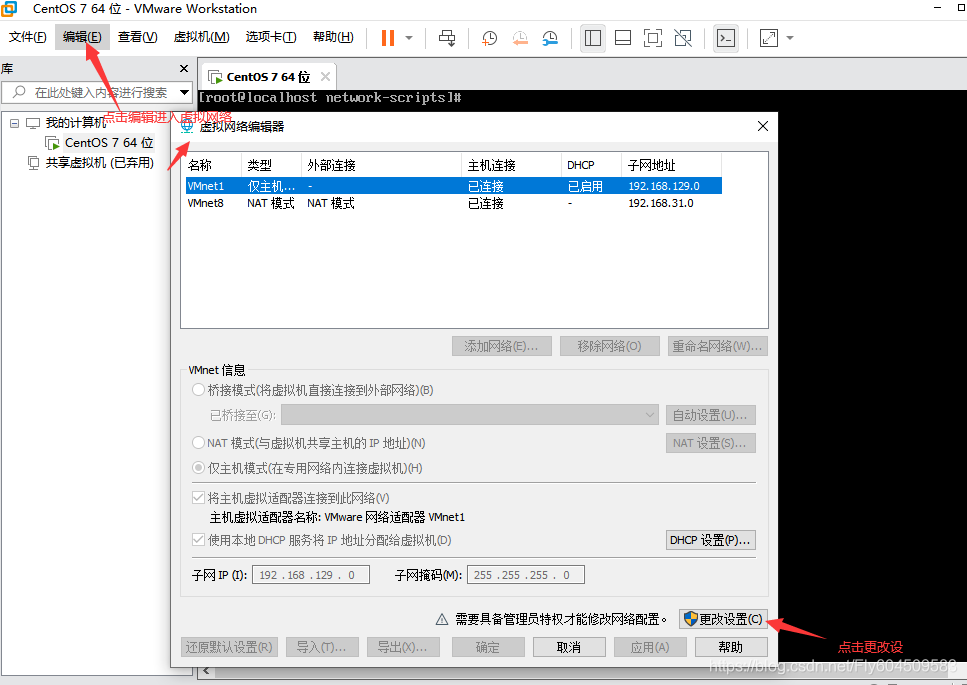Select the NAT 模式 radio button
Screen dimensions: 967x685
pyautogui.click(x=198, y=443)
